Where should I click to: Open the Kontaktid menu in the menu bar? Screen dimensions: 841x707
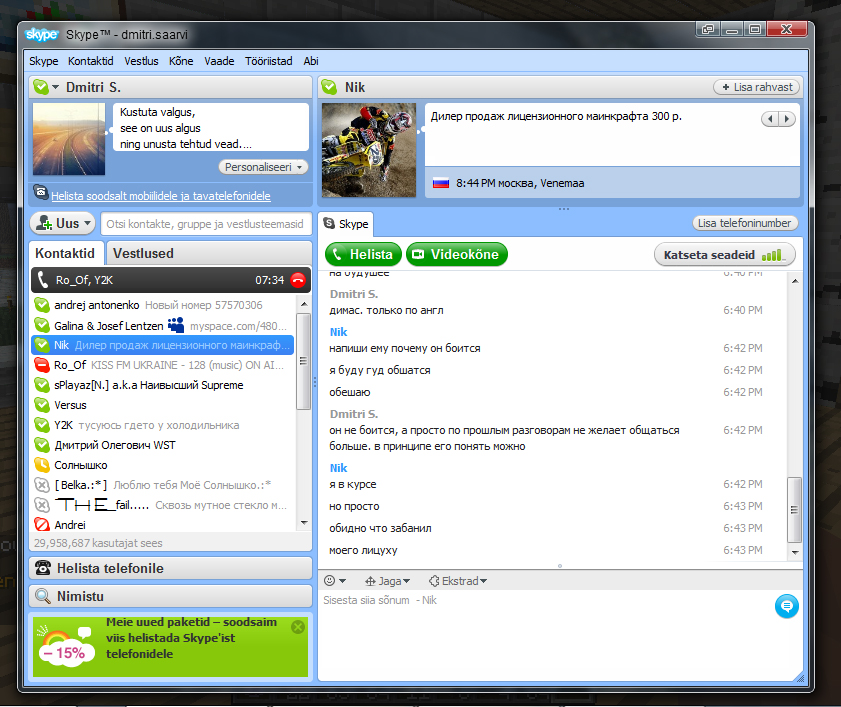coord(91,61)
